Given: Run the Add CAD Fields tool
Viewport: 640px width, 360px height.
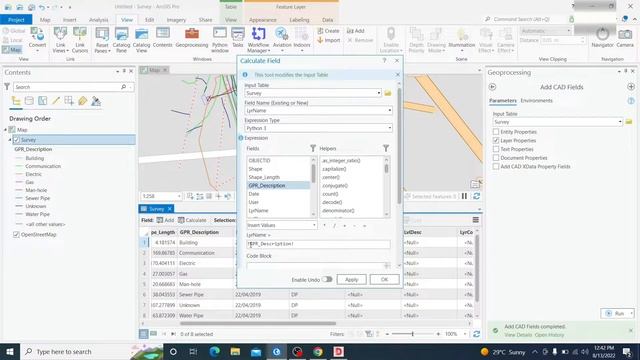Looking at the screenshot, I should tap(615, 313).
